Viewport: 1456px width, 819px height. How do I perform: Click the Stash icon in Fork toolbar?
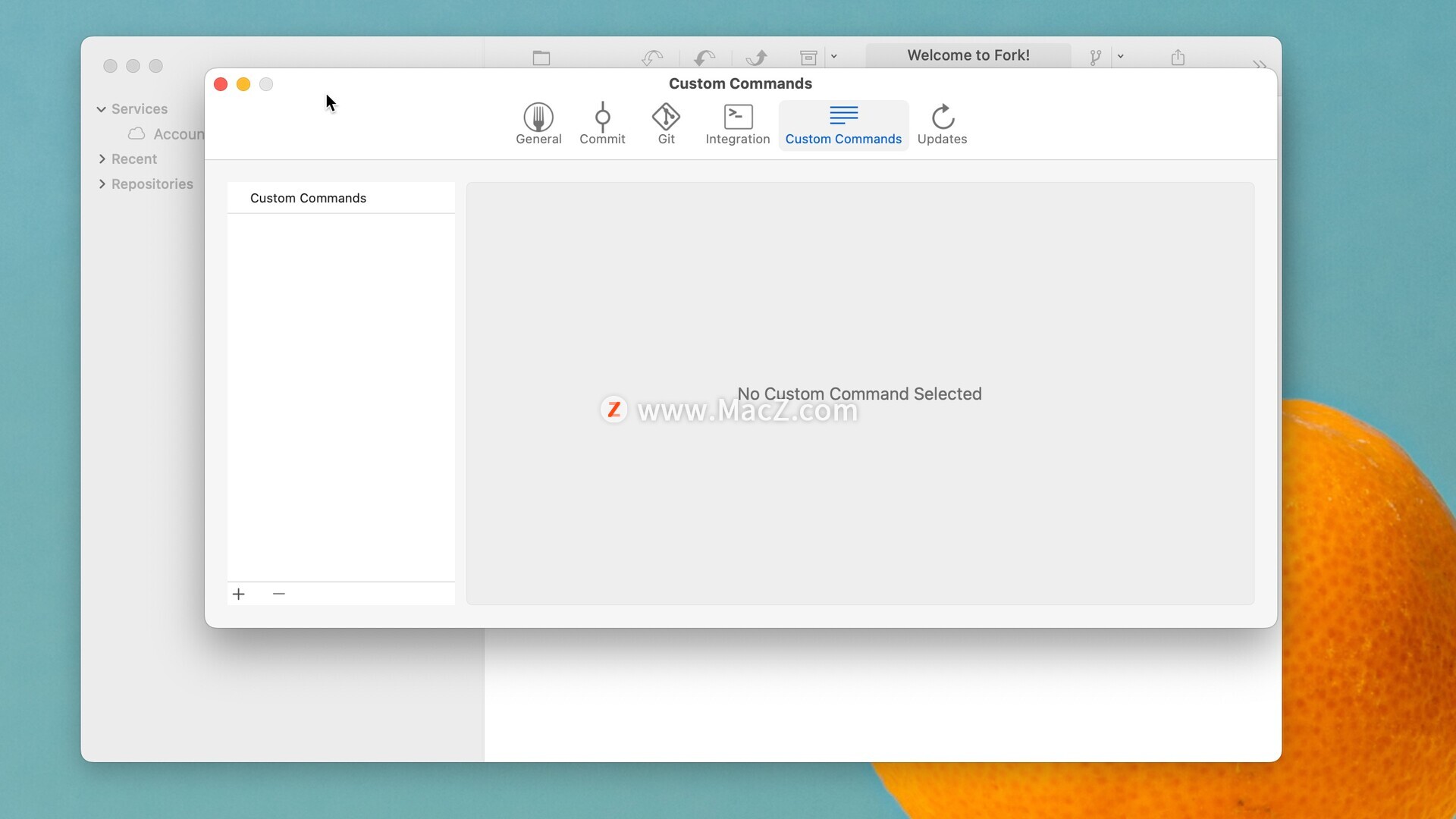click(808, 58)
